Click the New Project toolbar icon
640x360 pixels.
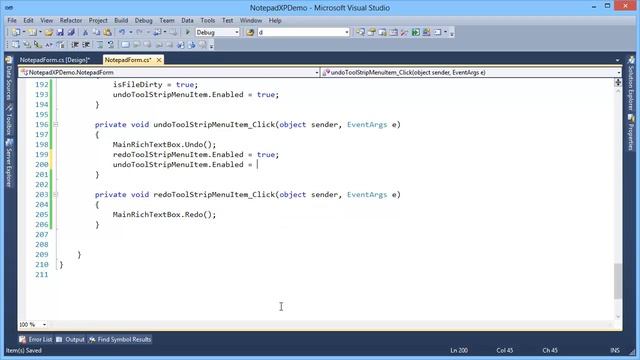tap(16, 32)
